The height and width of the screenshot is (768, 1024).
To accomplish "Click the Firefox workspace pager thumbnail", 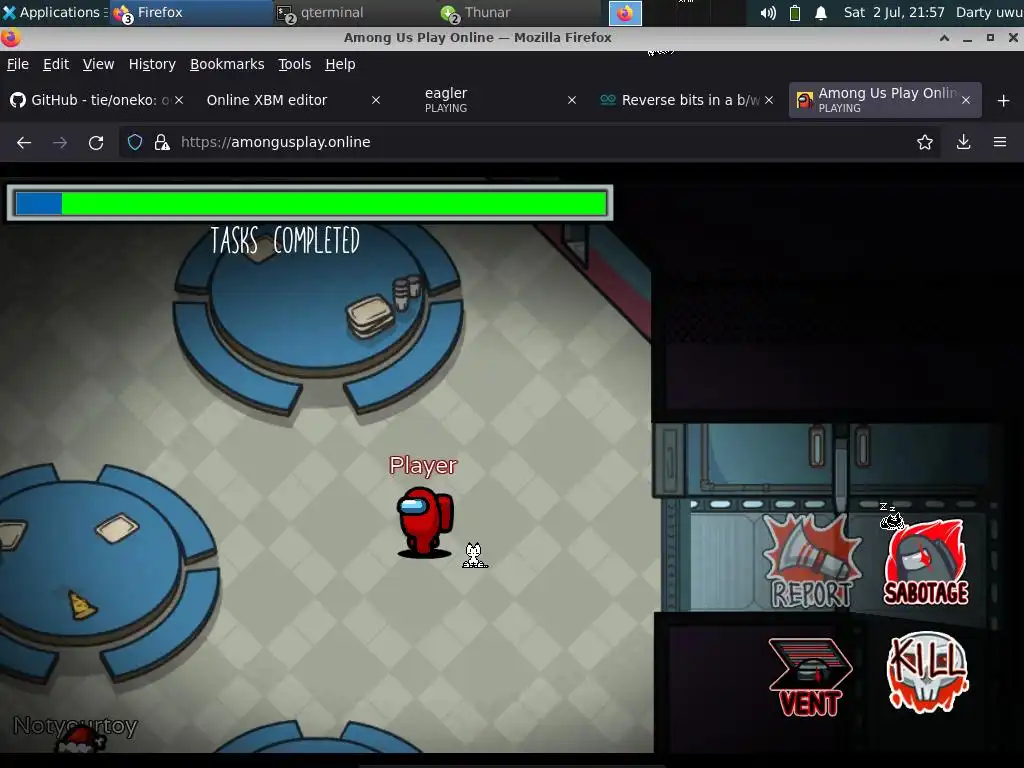I will click(625, 13).
